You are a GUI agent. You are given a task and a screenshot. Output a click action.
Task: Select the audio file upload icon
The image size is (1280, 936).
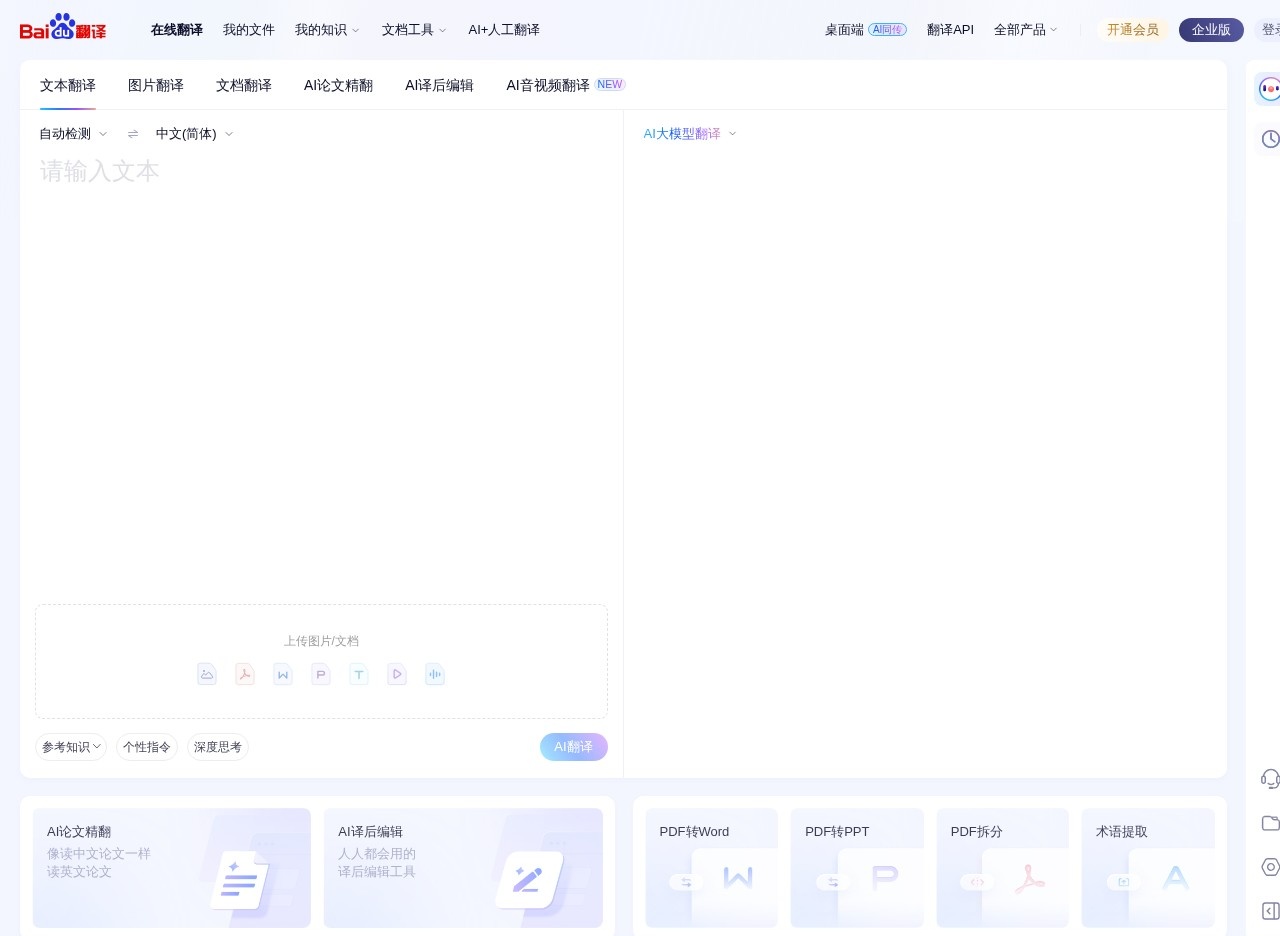[435, 674]
